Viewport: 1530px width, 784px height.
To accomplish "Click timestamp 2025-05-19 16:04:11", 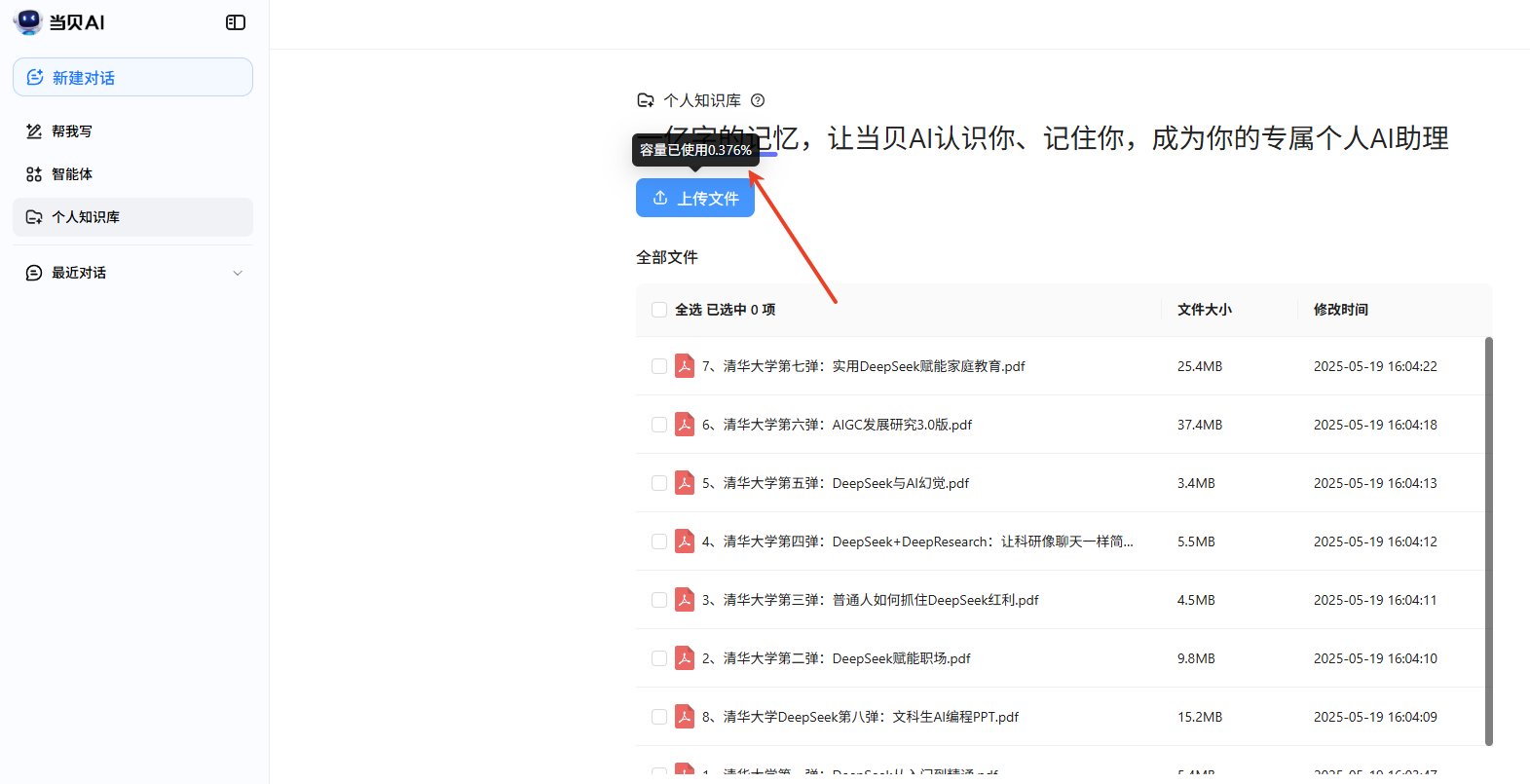I will [1375, 600].
